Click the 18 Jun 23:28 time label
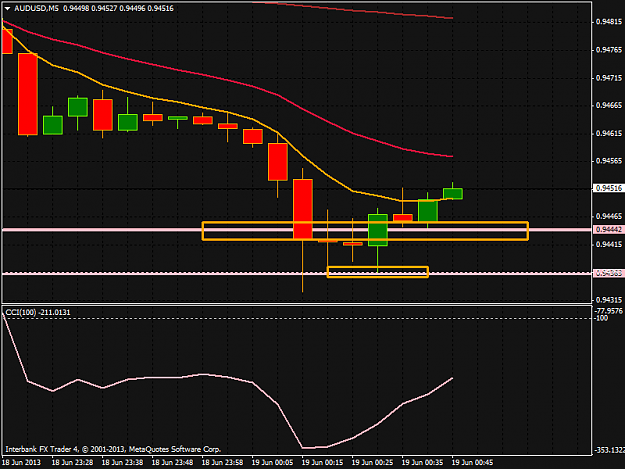625x469 pixels. click(x=73, y=462)
